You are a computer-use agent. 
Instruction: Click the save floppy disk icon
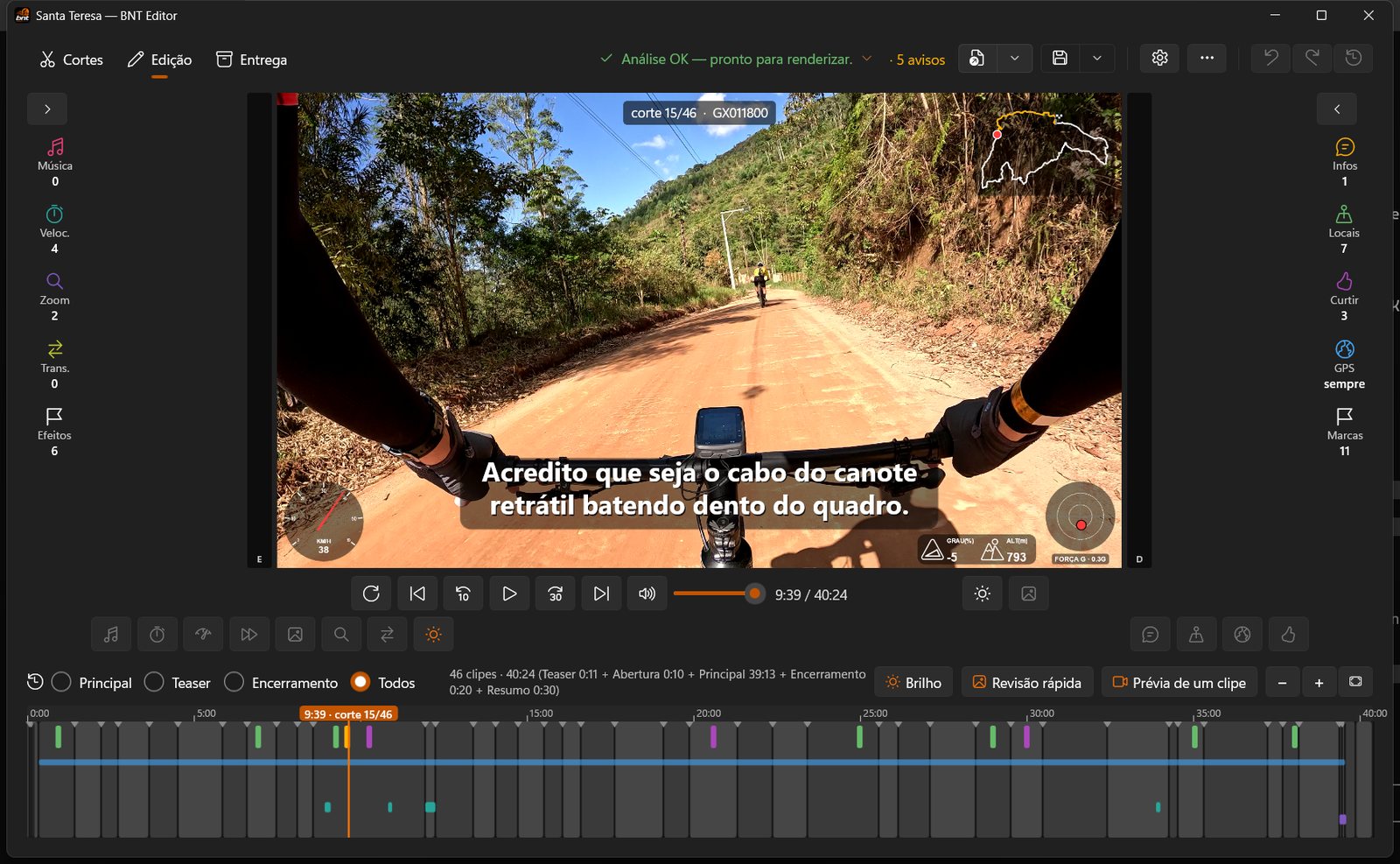pos(1060,59)
